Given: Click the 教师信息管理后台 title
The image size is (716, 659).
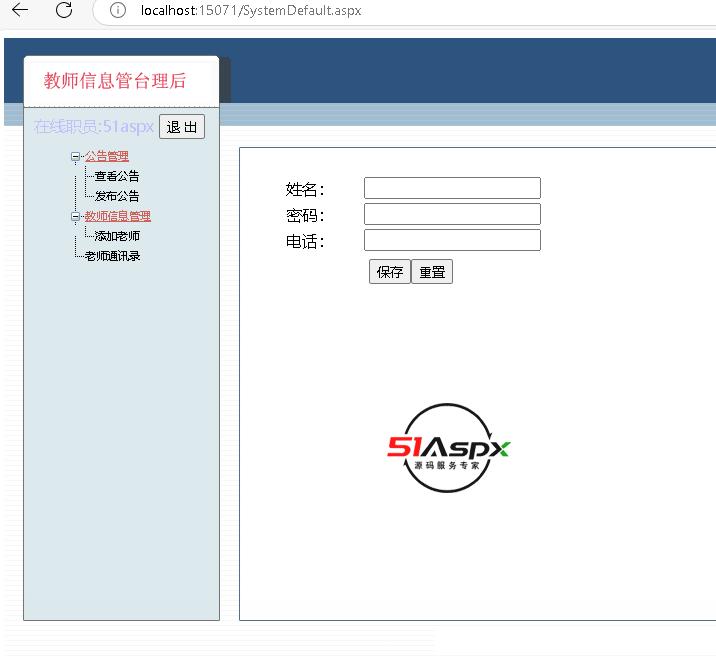Looking at the screenshot, I should pos(115,81).
